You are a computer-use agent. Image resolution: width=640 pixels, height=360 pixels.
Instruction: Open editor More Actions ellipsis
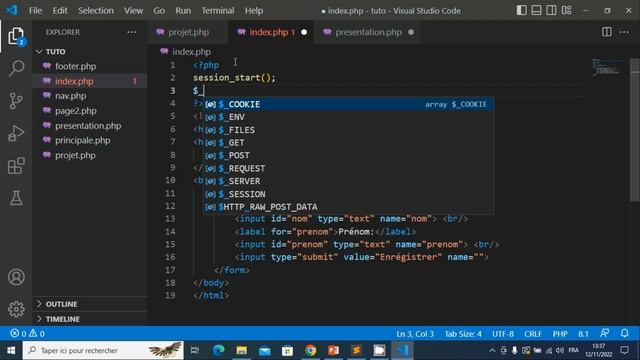[x=624, y=32]
